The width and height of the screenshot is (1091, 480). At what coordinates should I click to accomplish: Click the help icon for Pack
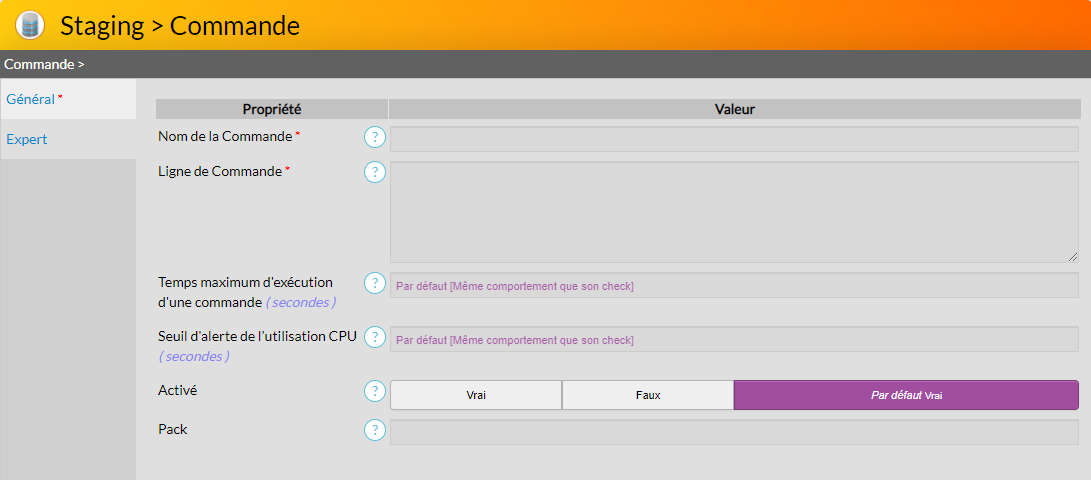[374, 430]
